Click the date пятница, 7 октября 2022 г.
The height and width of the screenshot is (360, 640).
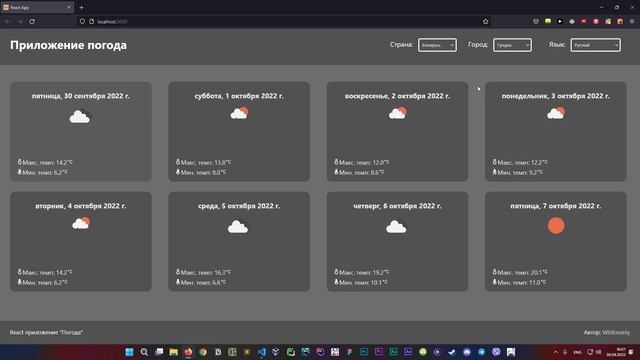pyautogui.click(x=556, y=206)
